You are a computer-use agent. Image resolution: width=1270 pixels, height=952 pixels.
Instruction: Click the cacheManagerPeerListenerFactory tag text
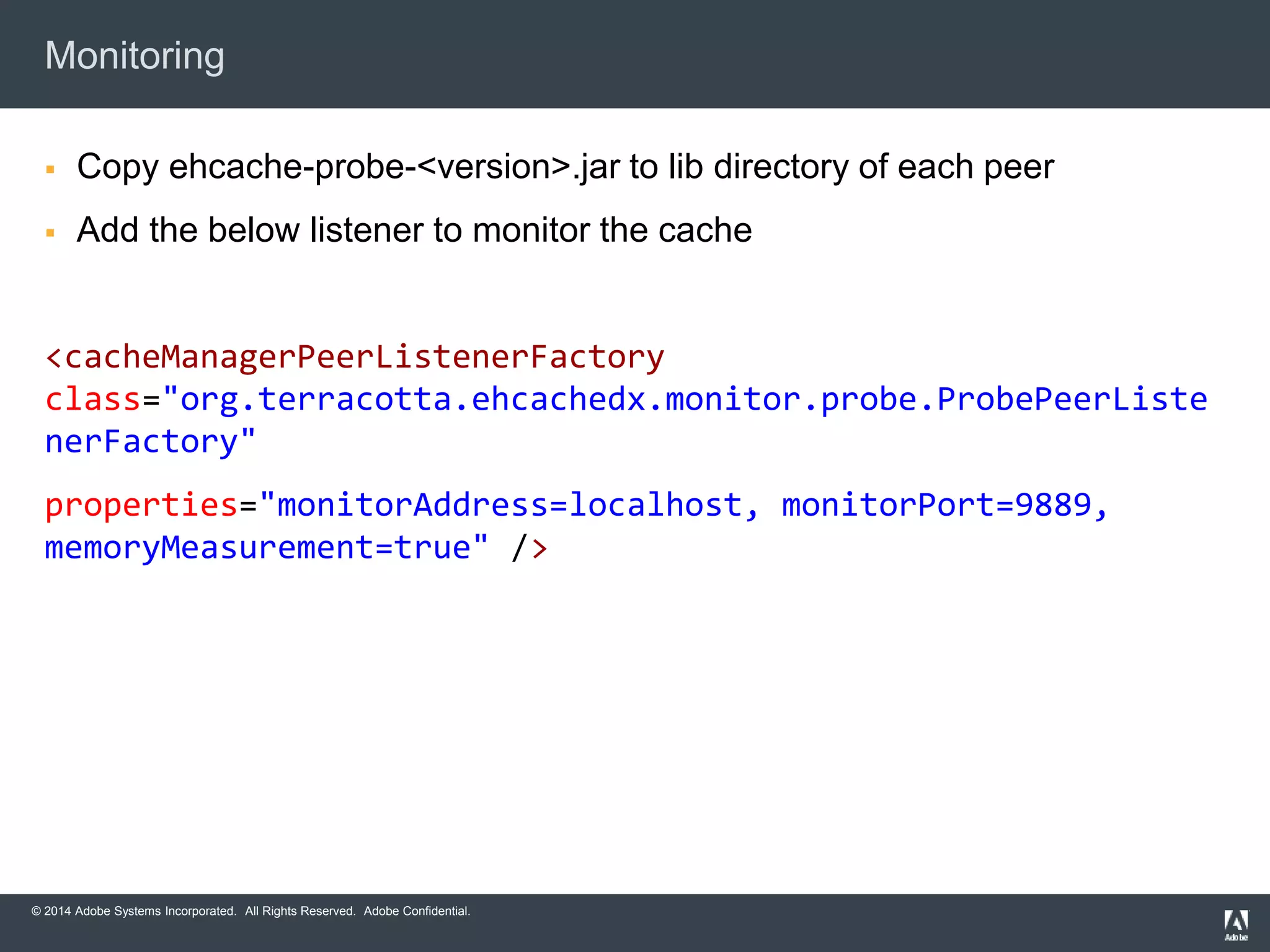pyautogui.click(x=355, y=358)
